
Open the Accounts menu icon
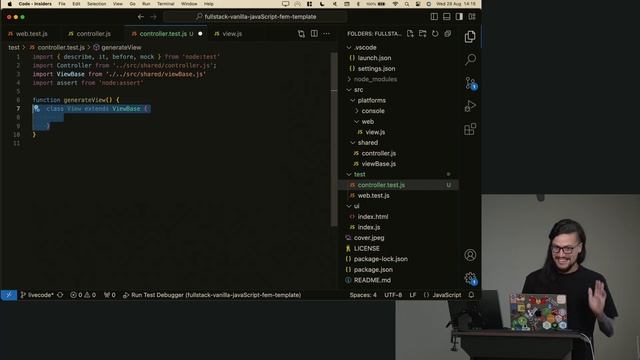(470, 255)
